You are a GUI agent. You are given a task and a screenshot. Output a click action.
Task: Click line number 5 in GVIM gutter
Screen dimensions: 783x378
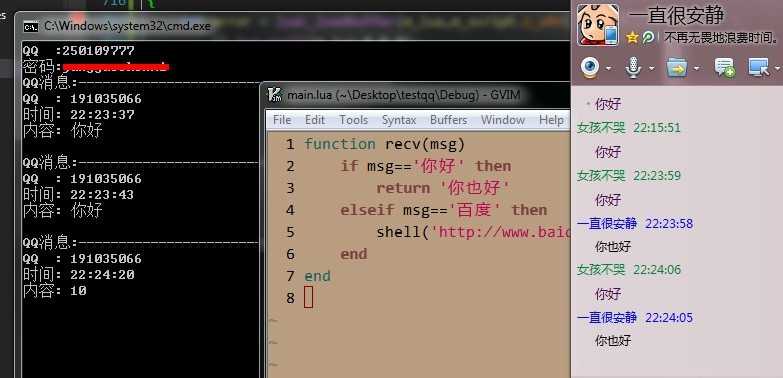[290, 232]
